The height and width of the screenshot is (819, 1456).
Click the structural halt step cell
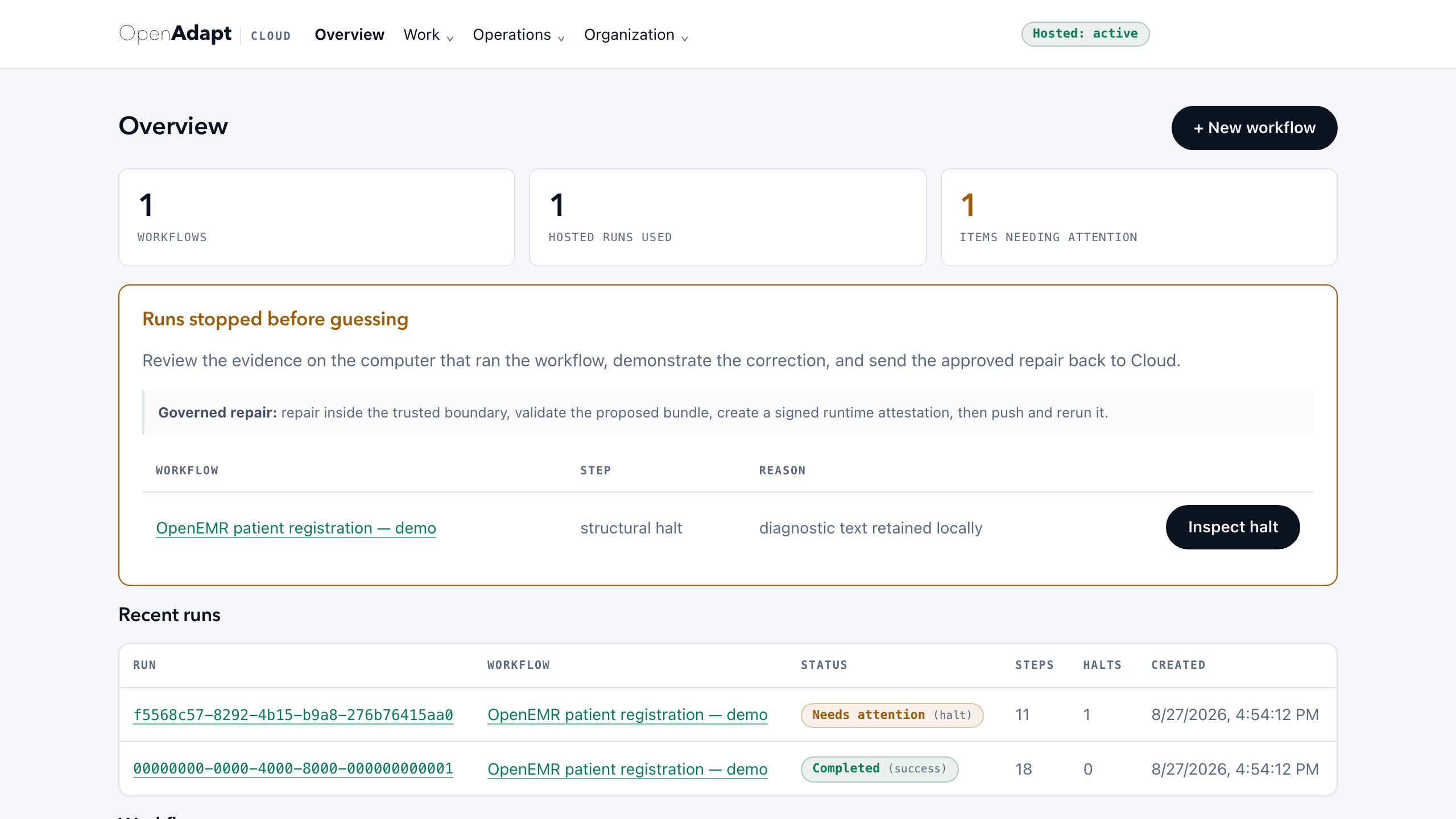coord(631,528)
